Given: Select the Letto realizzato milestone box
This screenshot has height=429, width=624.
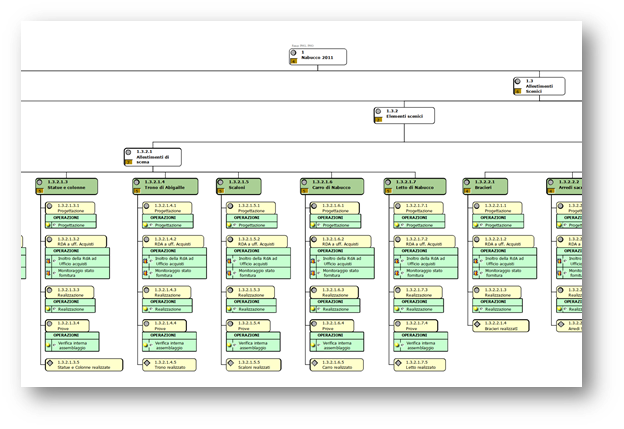Looking at the screenshot, I should (418, 364).
